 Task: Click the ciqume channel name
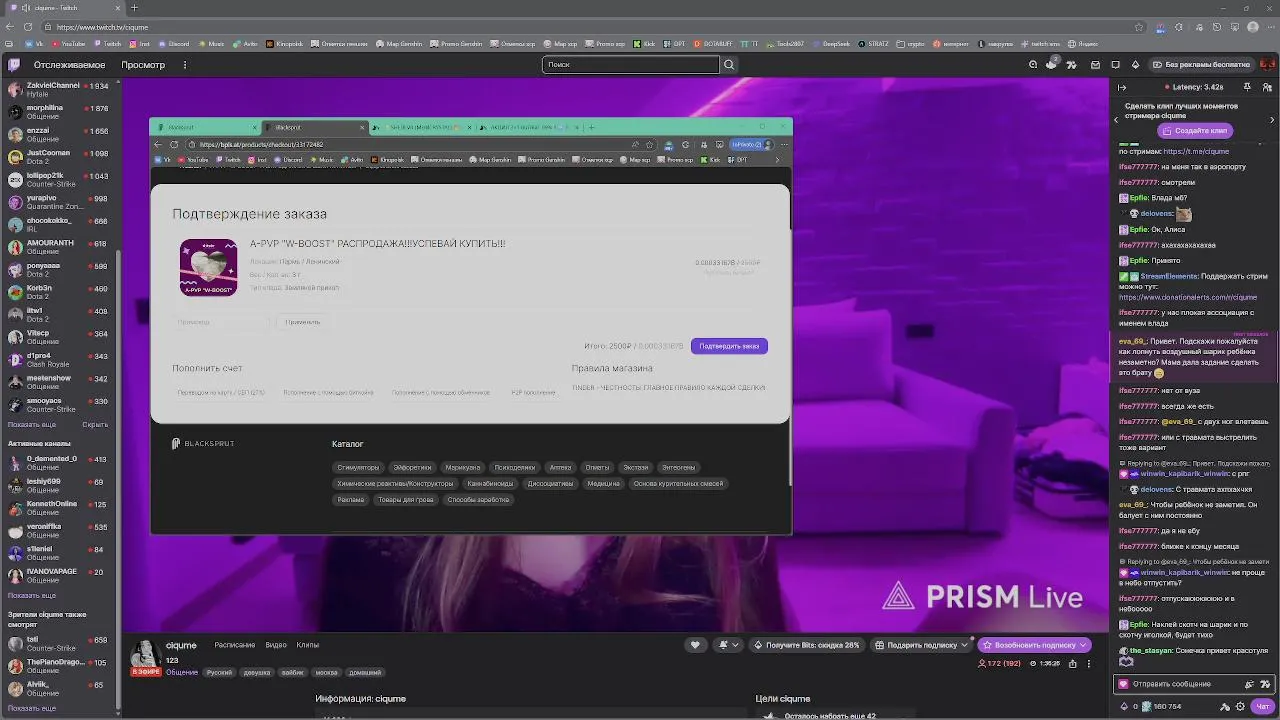click(x=181, y=646)
